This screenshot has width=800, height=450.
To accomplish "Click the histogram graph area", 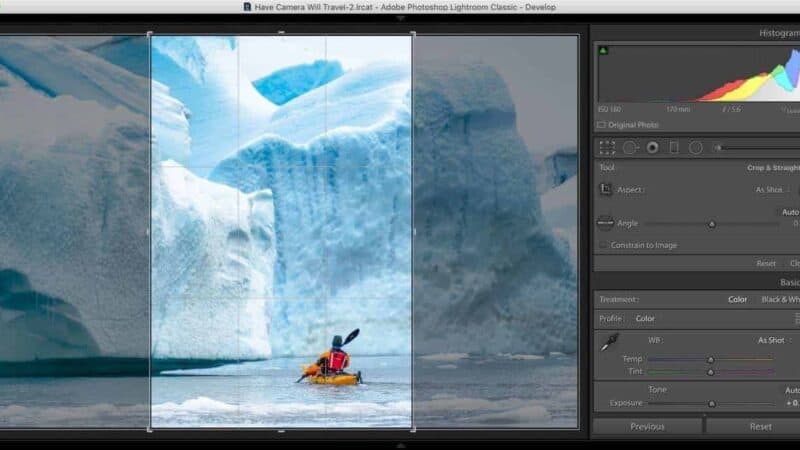I will click(699, 73).
